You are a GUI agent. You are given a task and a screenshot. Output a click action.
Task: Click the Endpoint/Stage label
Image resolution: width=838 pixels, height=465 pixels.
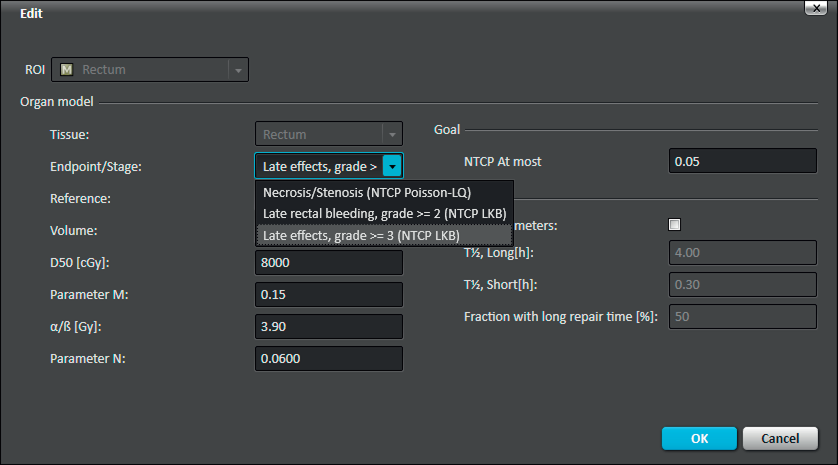tap(96, 167)
